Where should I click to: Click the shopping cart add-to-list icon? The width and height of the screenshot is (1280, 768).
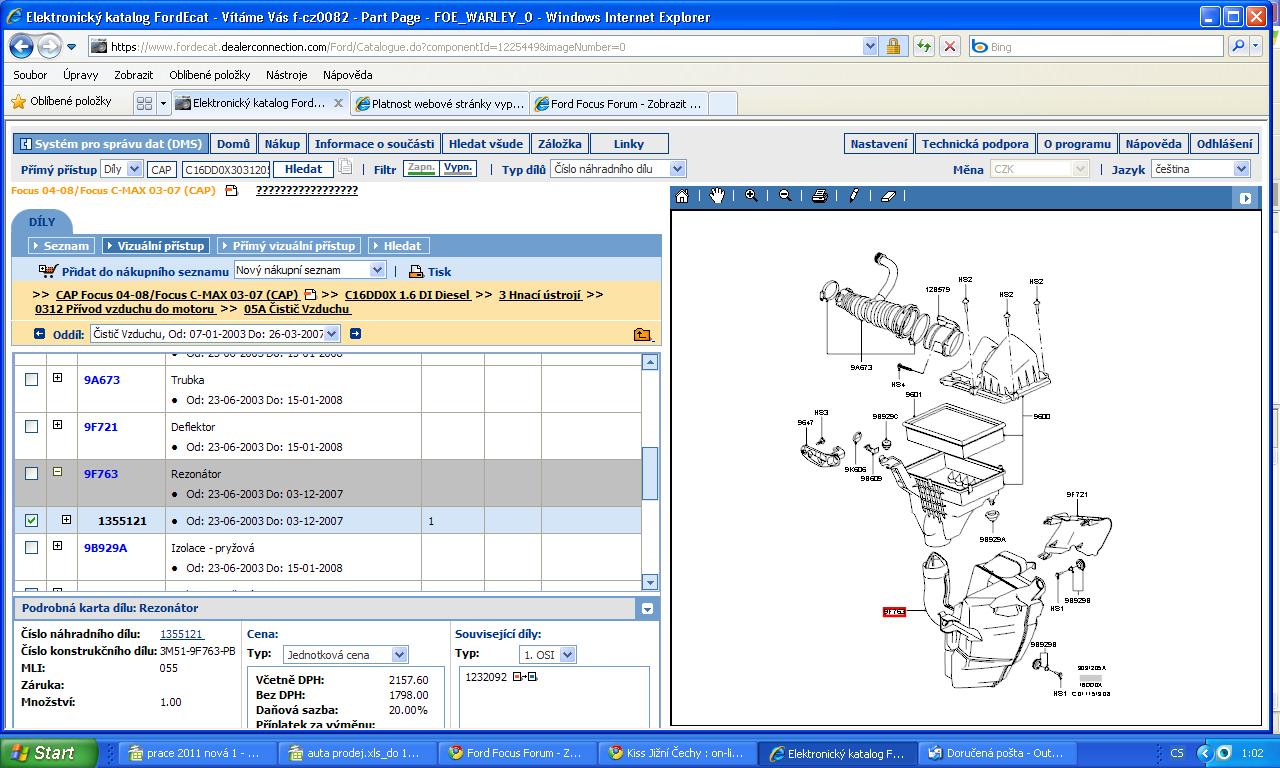coord(48,270)
